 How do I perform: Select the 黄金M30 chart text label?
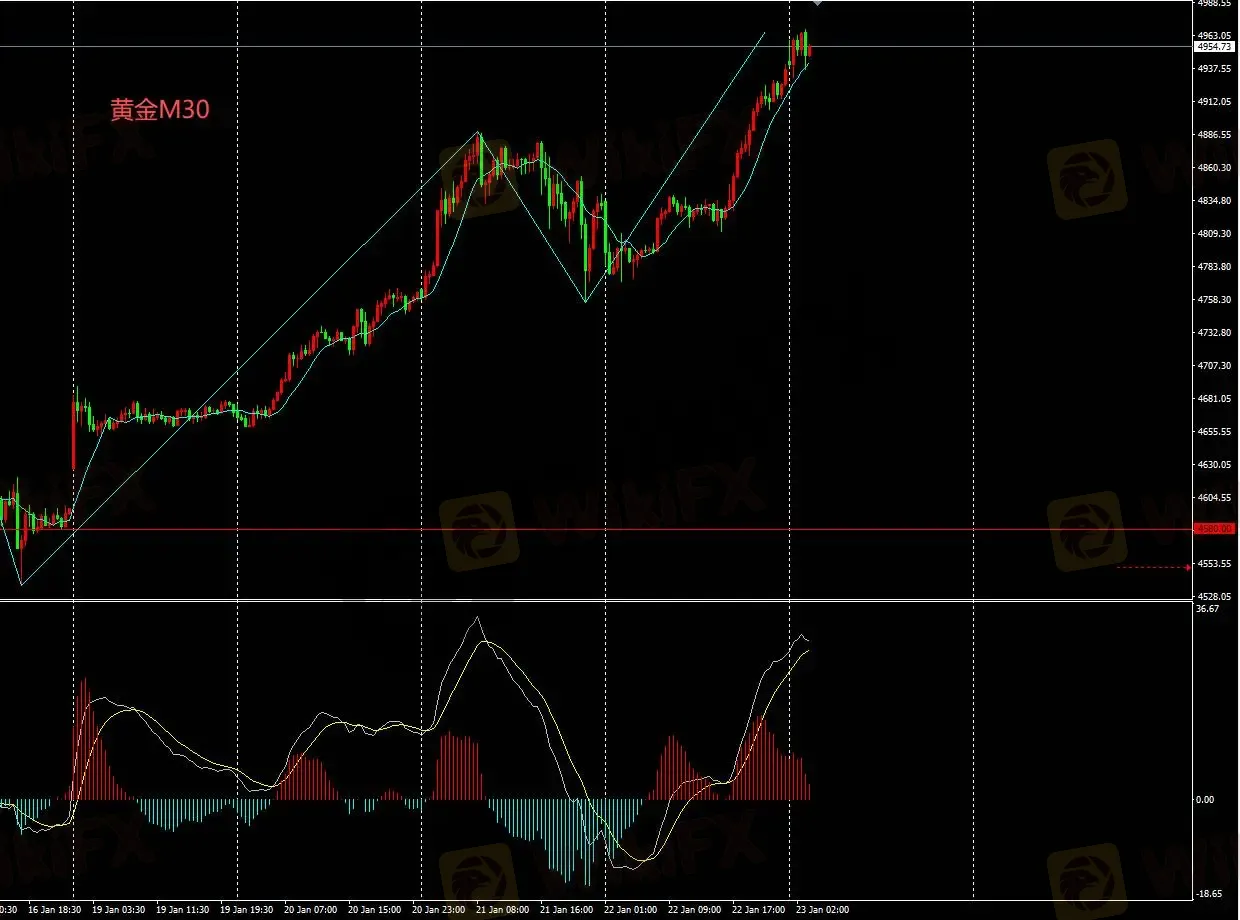click(x=160, y=111)
